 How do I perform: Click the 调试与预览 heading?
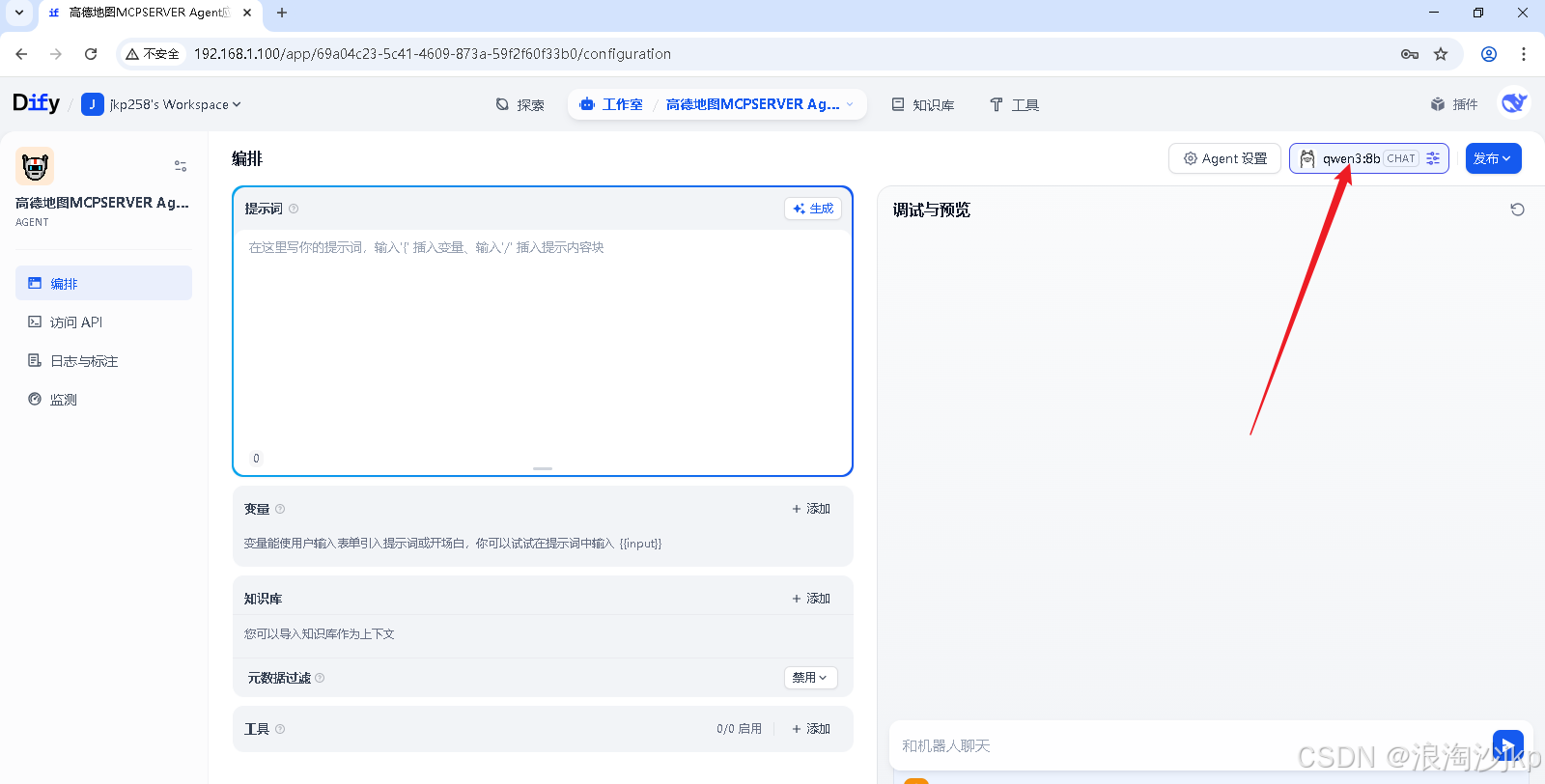tap(931, 210)
